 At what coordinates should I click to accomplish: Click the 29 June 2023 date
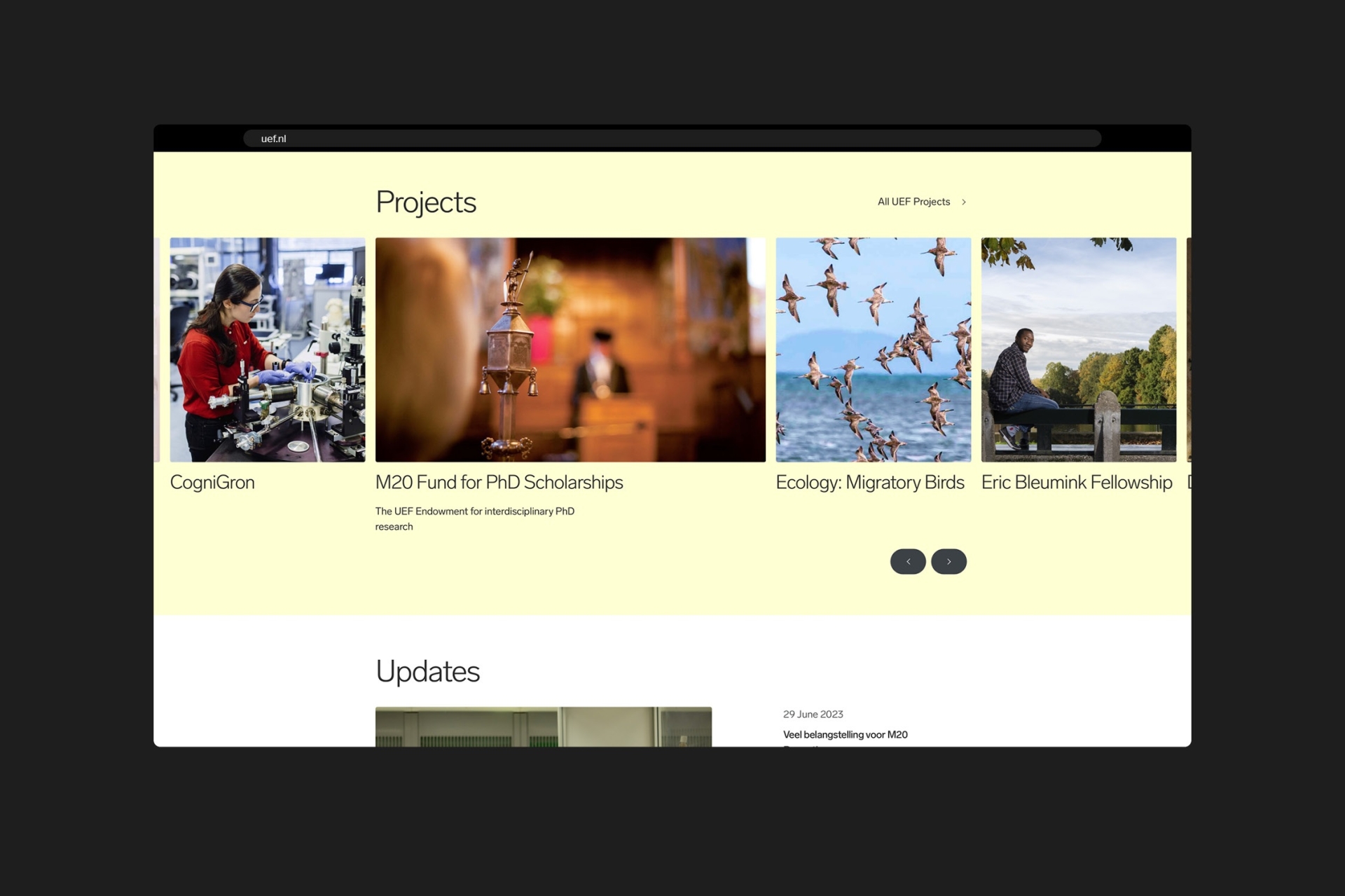813,714
